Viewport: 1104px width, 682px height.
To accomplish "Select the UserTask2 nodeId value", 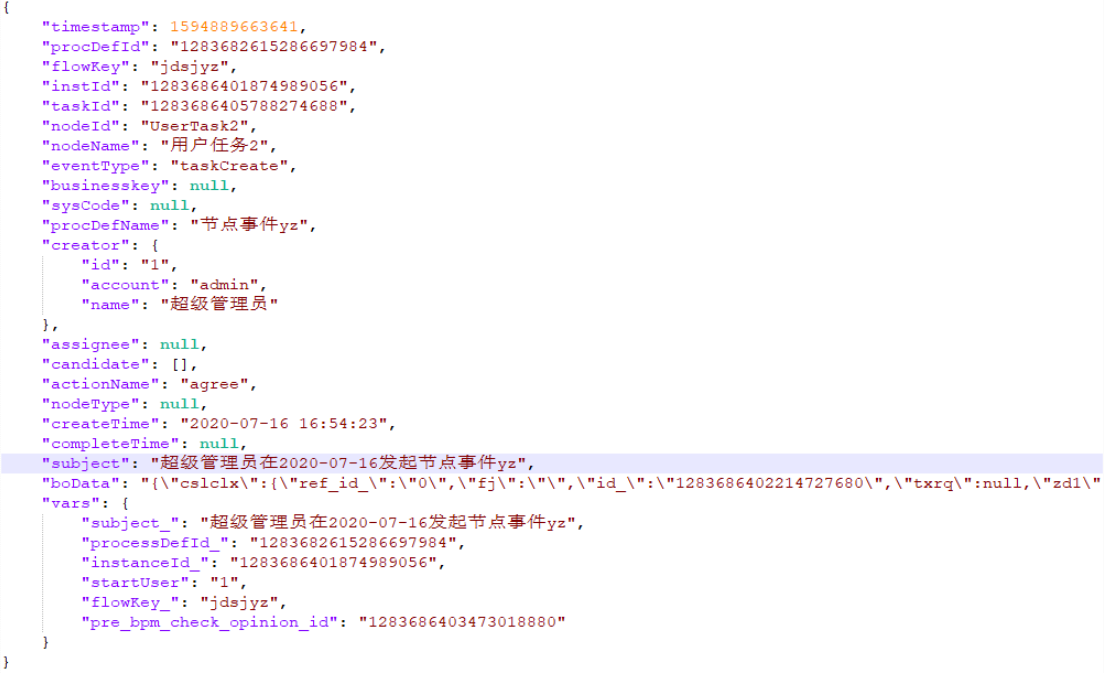I will 194,126.
